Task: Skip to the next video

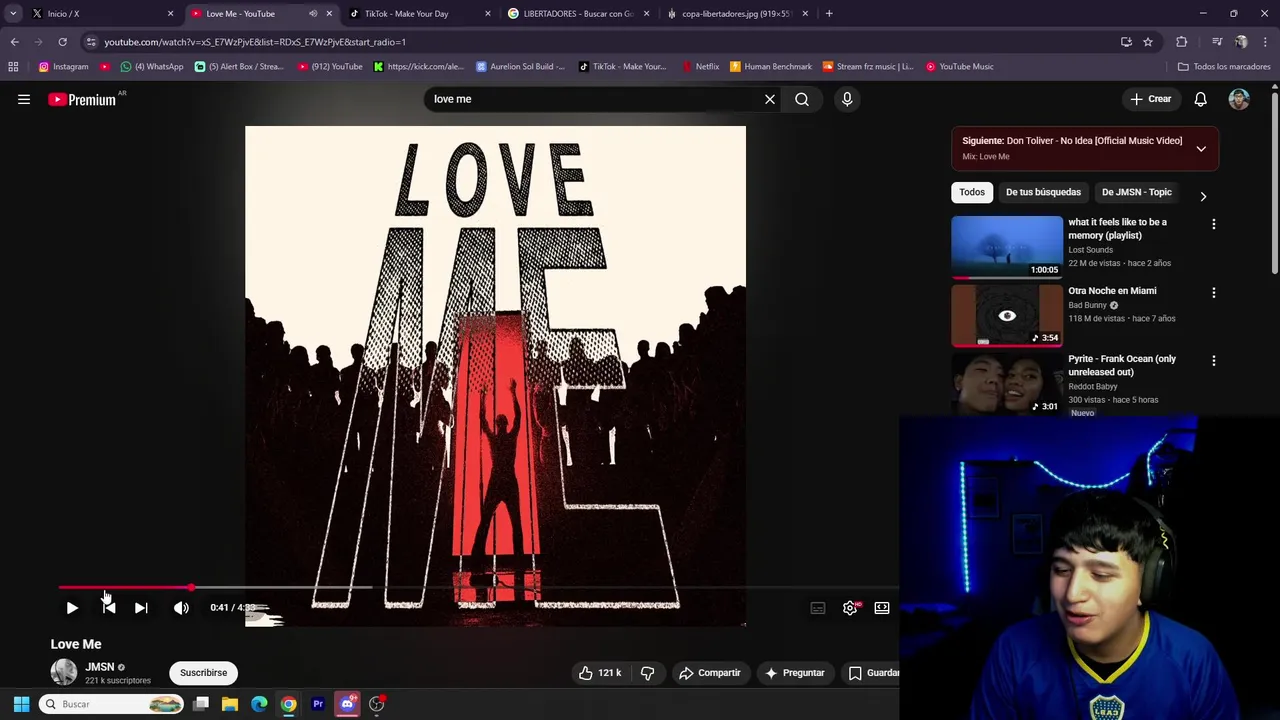Action: coord(141,608)
